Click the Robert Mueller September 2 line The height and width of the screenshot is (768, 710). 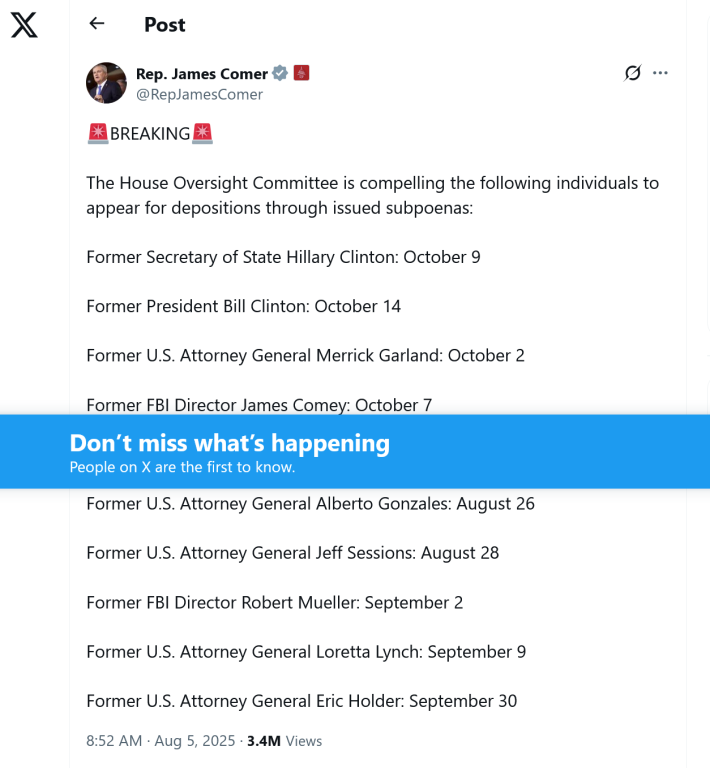tap(274, 602)
